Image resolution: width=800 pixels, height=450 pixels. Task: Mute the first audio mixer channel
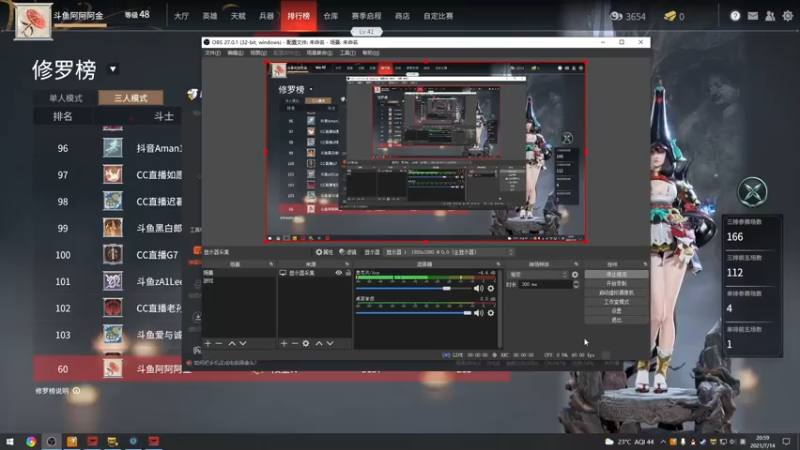478,288
